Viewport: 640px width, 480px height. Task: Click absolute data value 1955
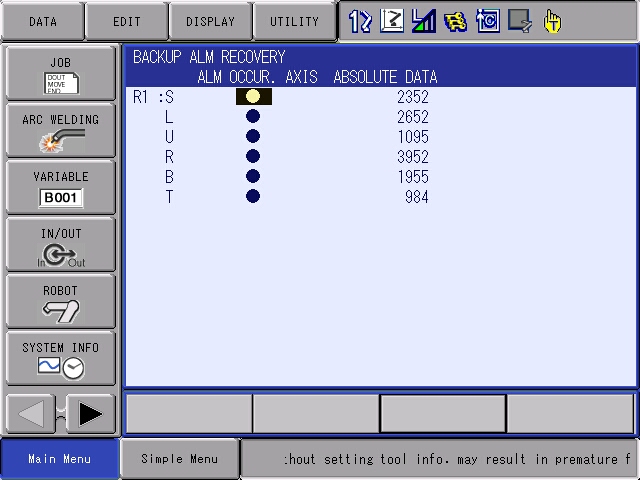(x=413, y=177)
